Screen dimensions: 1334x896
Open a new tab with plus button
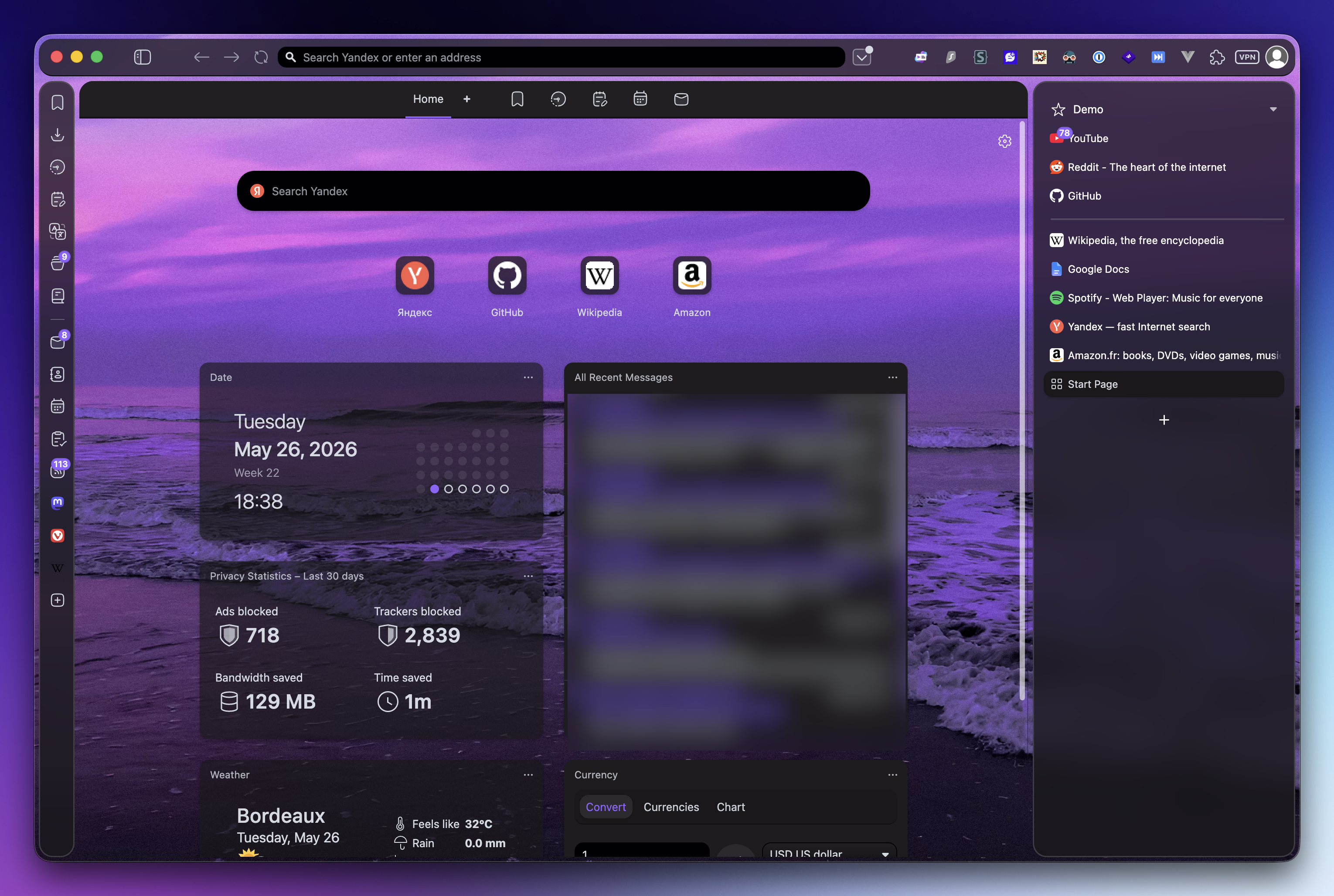coord(1164,420)
